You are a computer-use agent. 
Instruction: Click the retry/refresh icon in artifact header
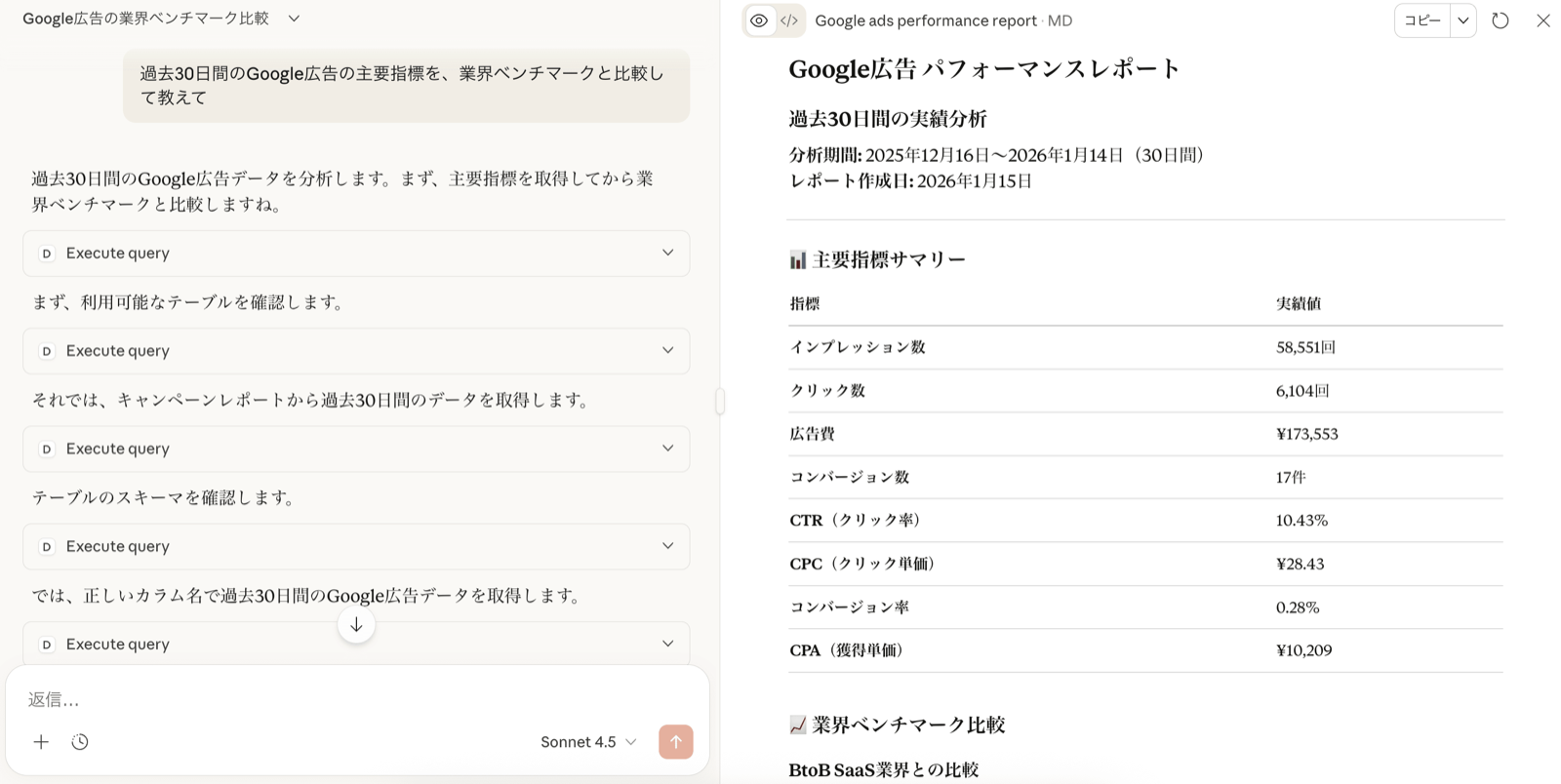(1501, 20)
